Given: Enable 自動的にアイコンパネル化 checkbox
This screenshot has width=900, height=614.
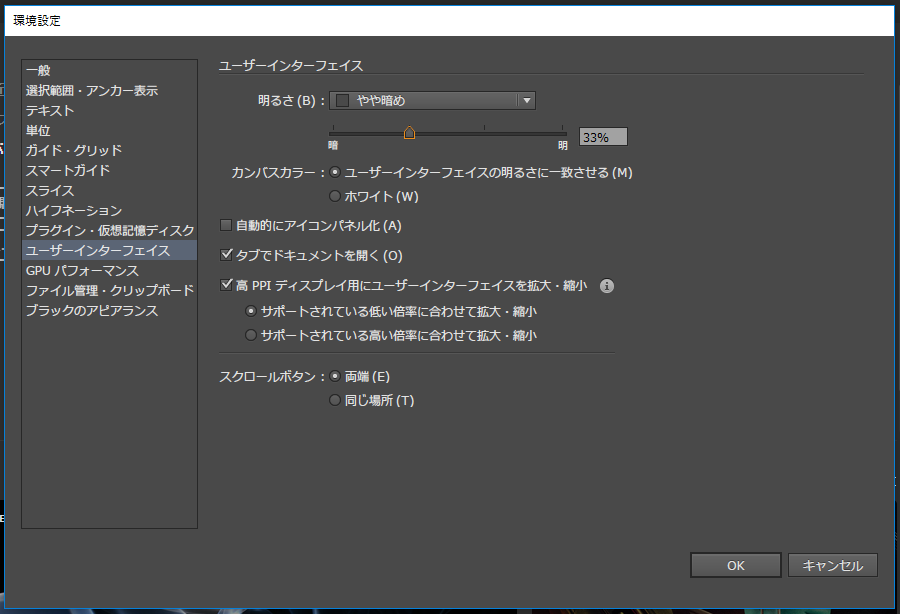Looking at the screenshot, I should 226,226.
